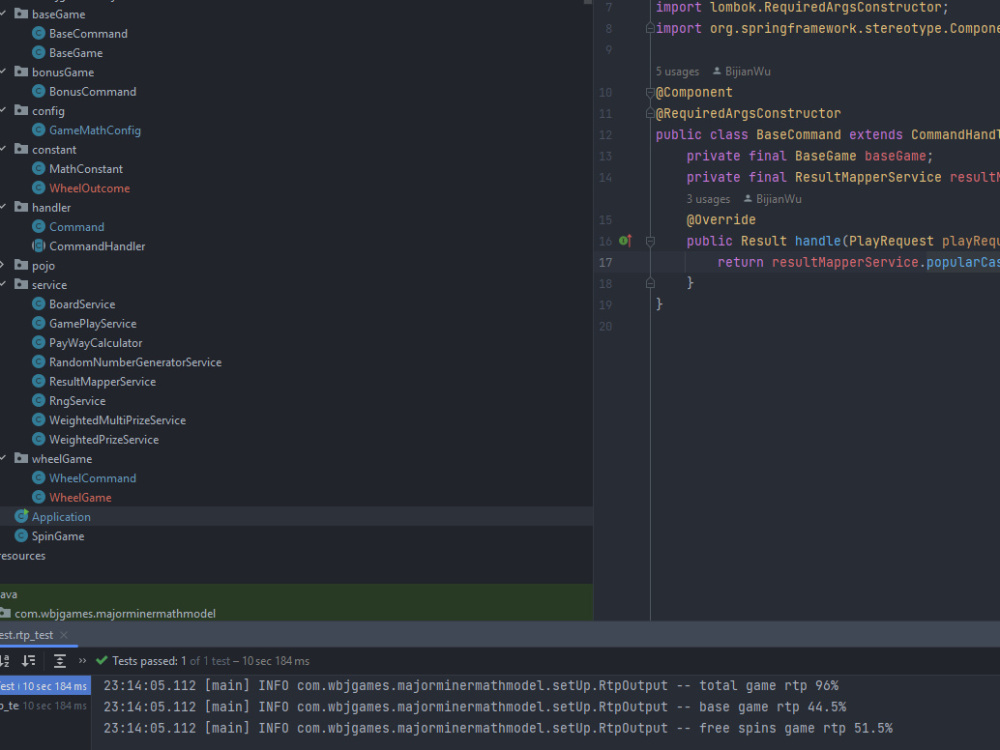Click the green Tests passed checkmark icon
The image size is (1000, 750).
pyautogui.click(x=101, y=661)
